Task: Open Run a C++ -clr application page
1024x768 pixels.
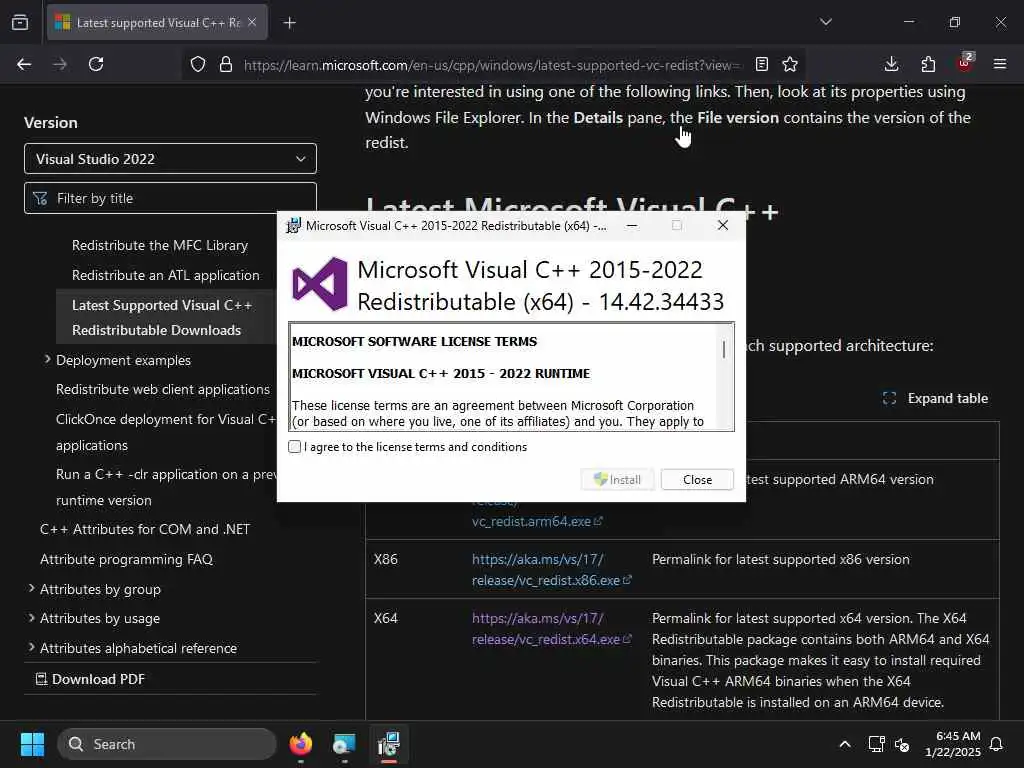Action: (166, 487)
